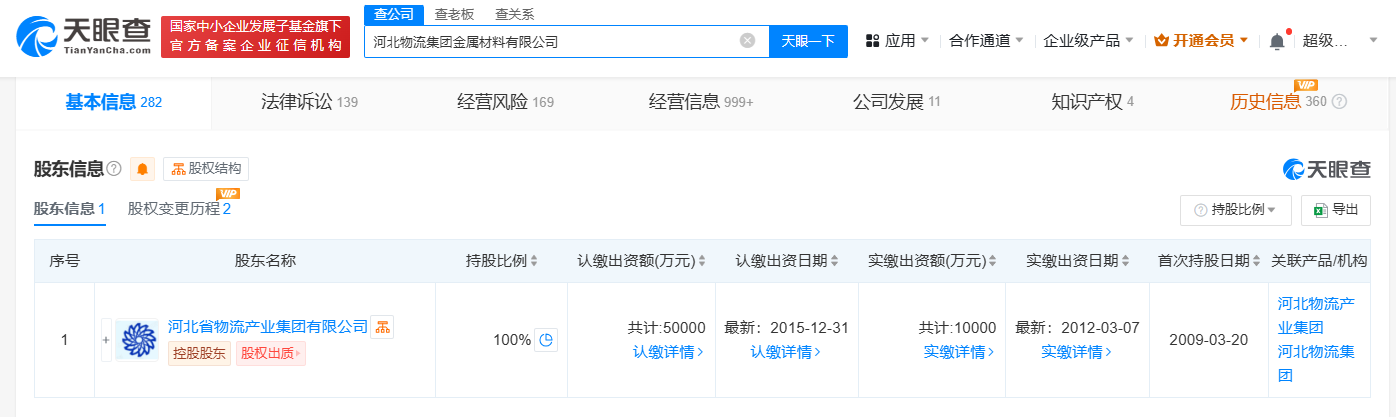This screenshot has height=417, width=1396.
Task: Switch to the 查公司 search tab
Action: tap(393, 14)
